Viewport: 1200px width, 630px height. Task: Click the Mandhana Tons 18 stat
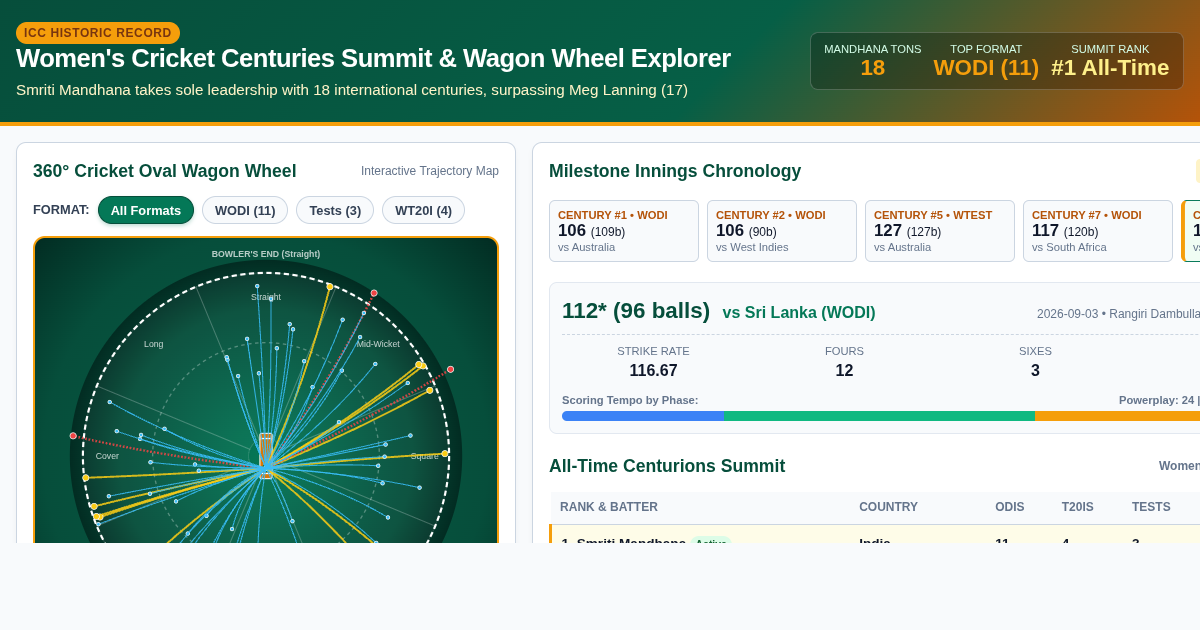[873, 61]
